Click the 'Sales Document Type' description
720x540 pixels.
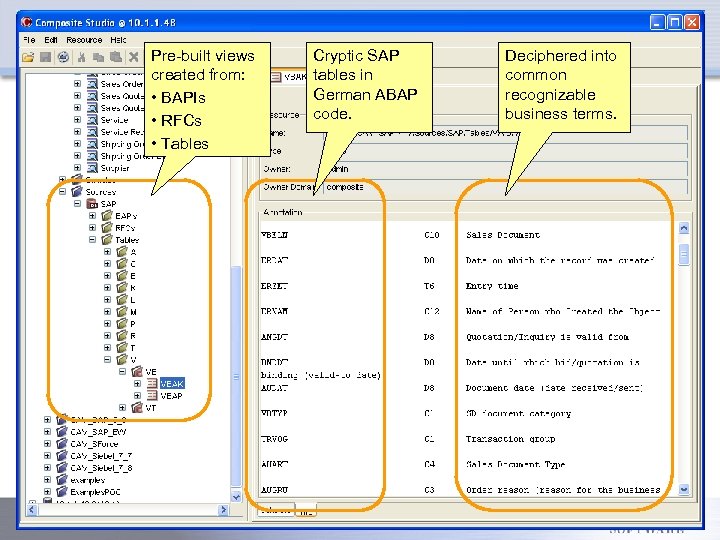pos(515,464)
